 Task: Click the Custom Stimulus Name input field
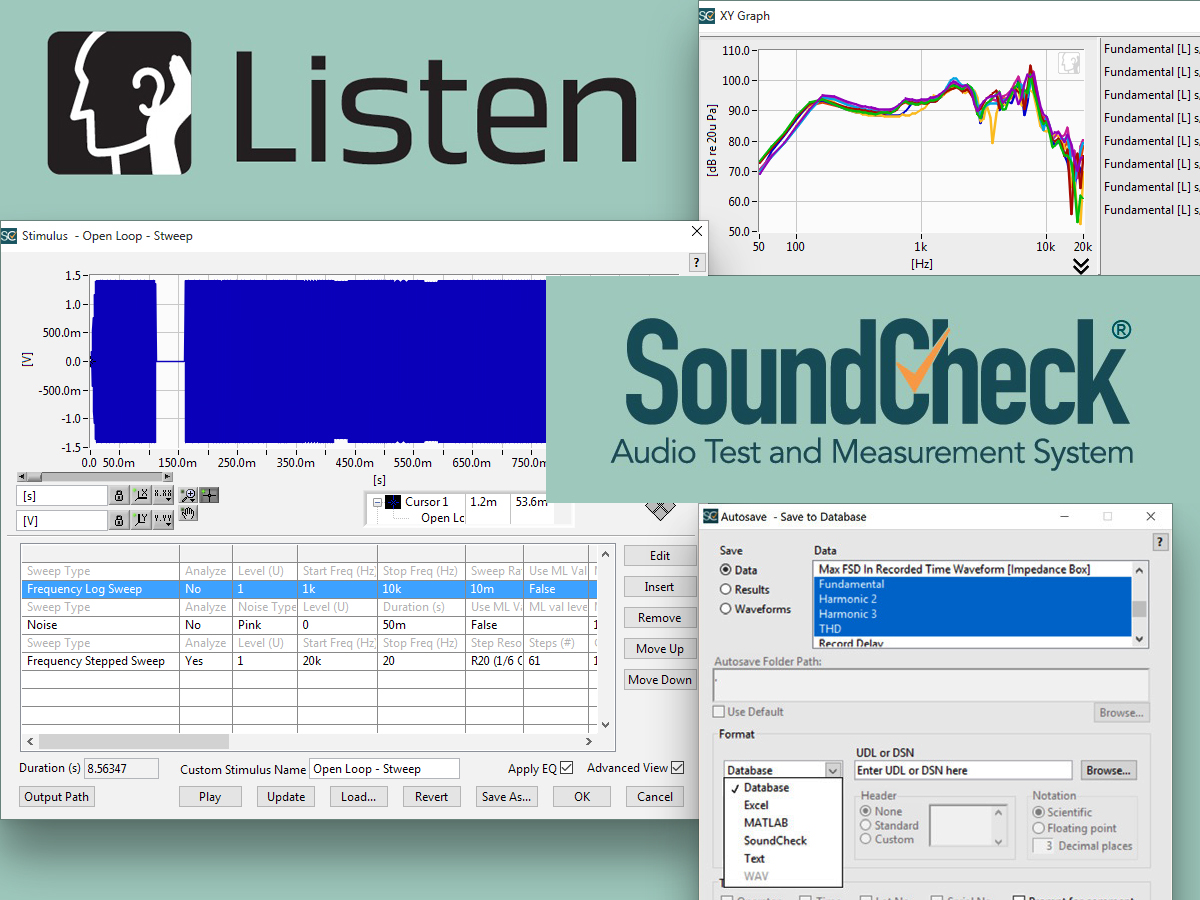385,768
